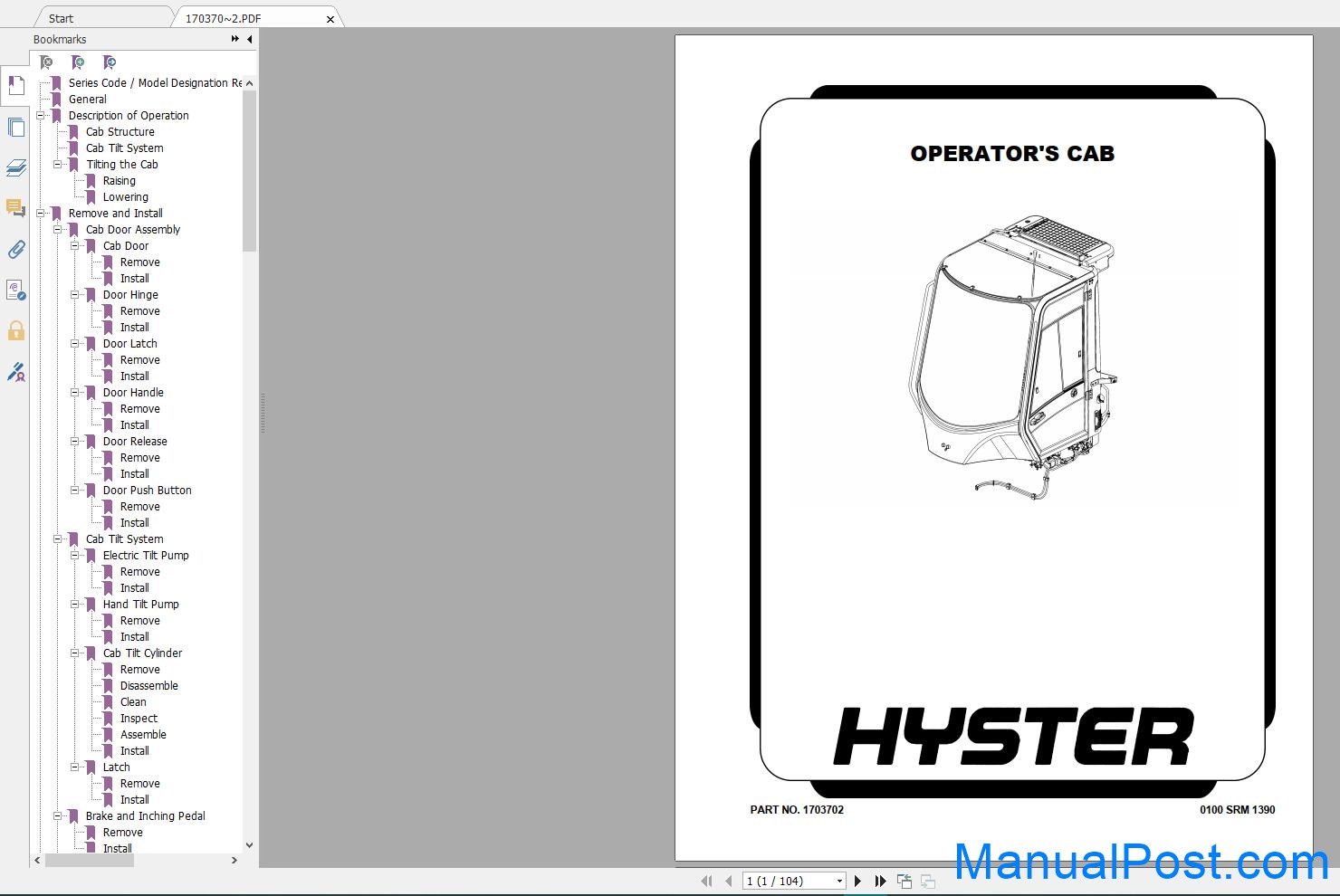This screenshot has height=896, width=1340.
Task: Click the go to next view icon
Action: pos(928,881)
